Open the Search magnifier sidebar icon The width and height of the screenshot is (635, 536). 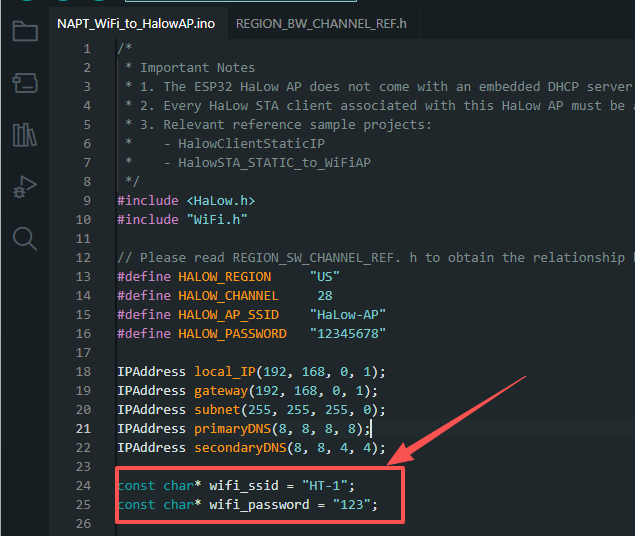point(25,239)
